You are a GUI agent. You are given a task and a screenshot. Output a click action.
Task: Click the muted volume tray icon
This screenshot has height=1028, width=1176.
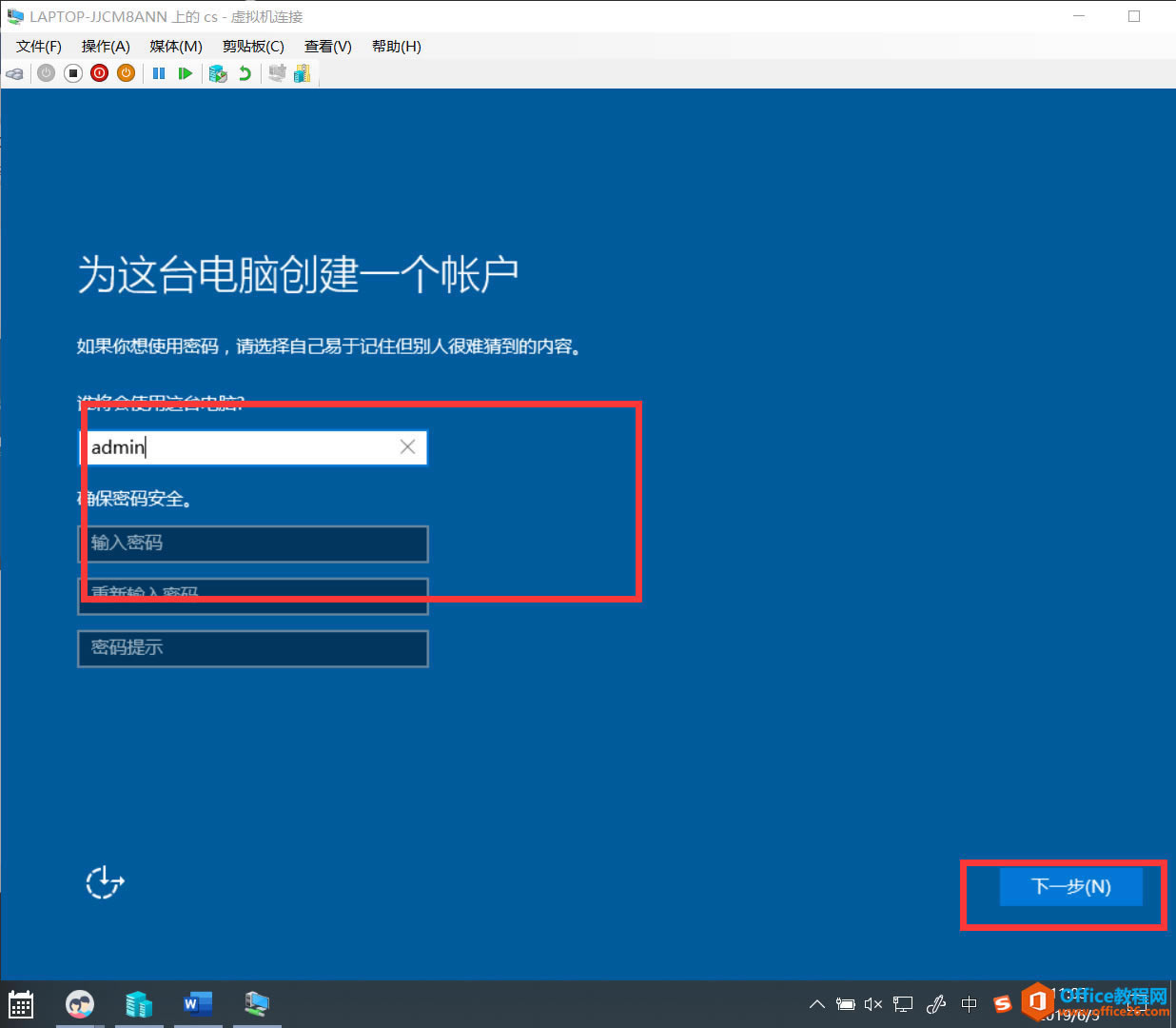tap(873, 1004)
